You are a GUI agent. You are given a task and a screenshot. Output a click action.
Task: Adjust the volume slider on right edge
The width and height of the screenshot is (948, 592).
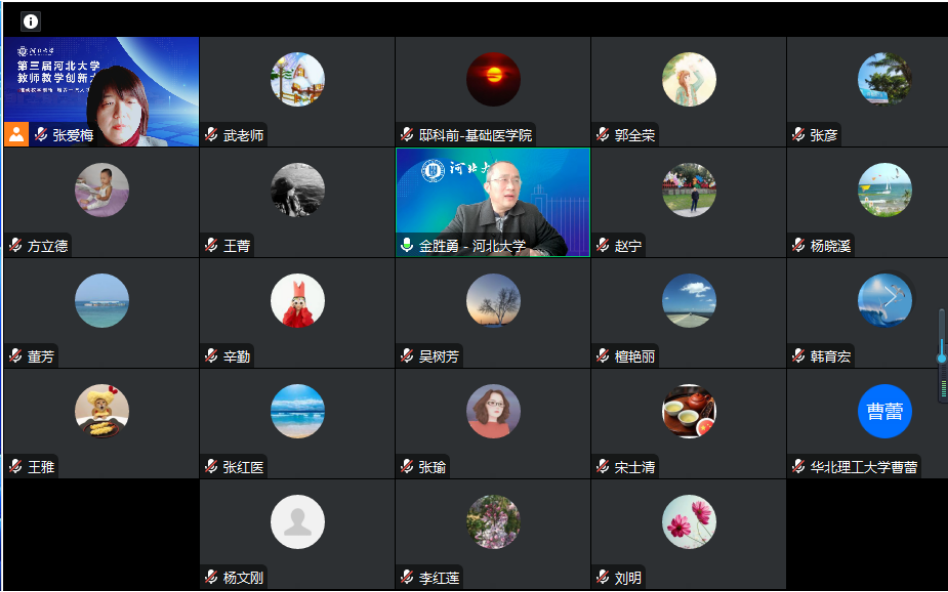point(941,357)
